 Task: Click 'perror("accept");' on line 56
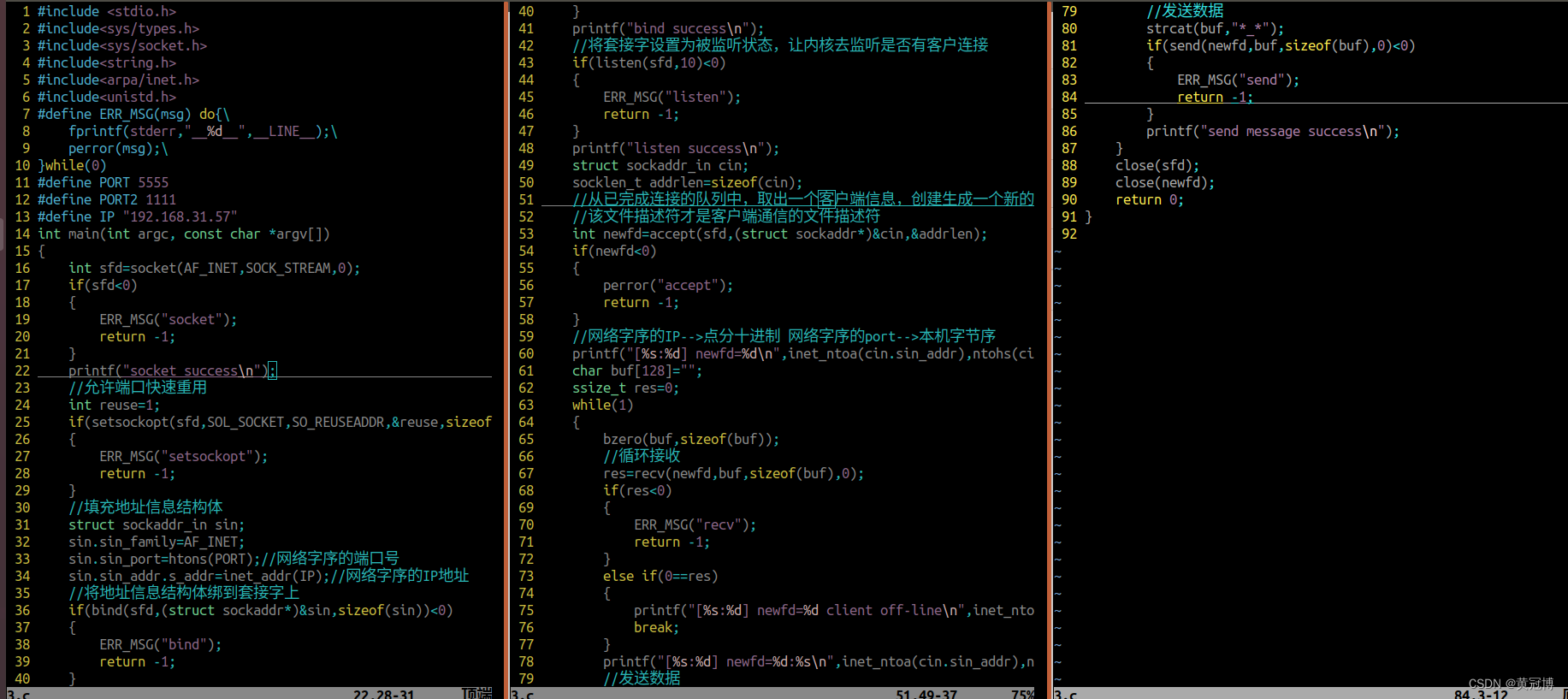(x=668, y=285)
